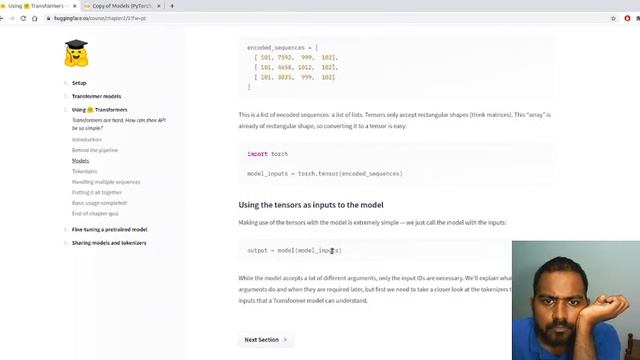Click the Next Section button

pos(266,340)
